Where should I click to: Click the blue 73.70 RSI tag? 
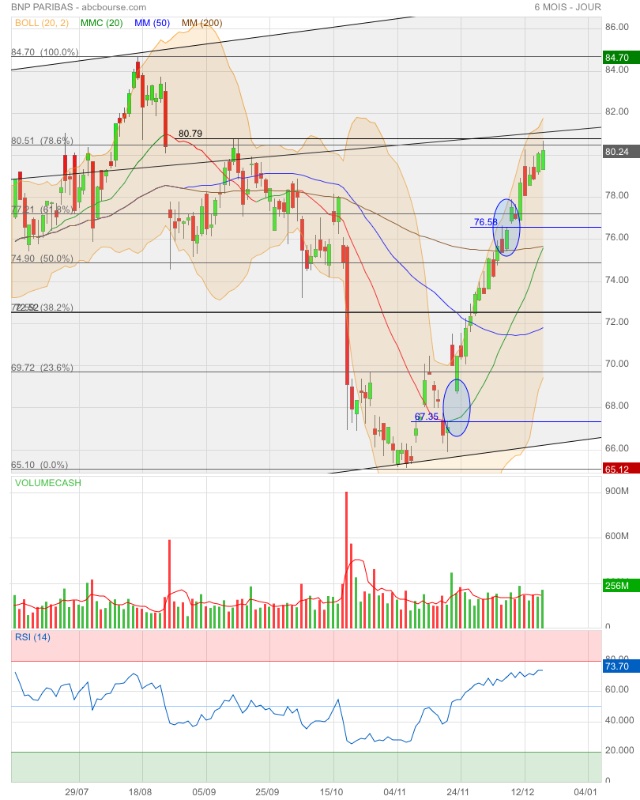621,666
